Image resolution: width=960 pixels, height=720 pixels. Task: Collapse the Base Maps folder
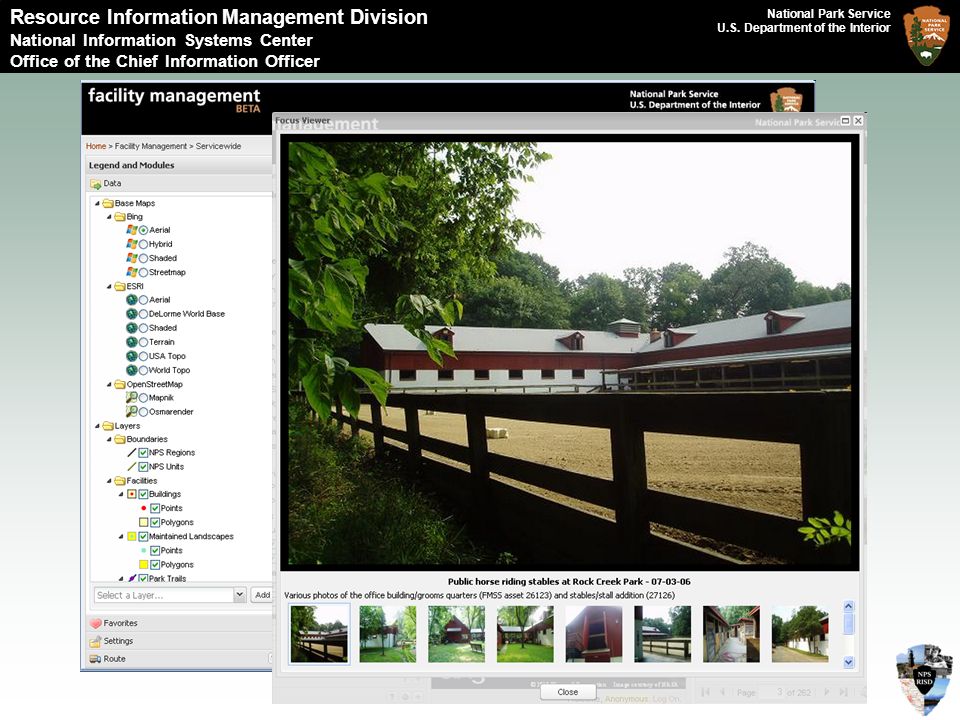point(97,203)
